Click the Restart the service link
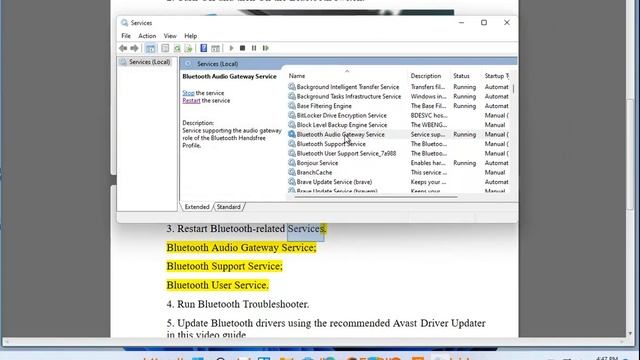The image size is (640, 360). tap(191, 100)
